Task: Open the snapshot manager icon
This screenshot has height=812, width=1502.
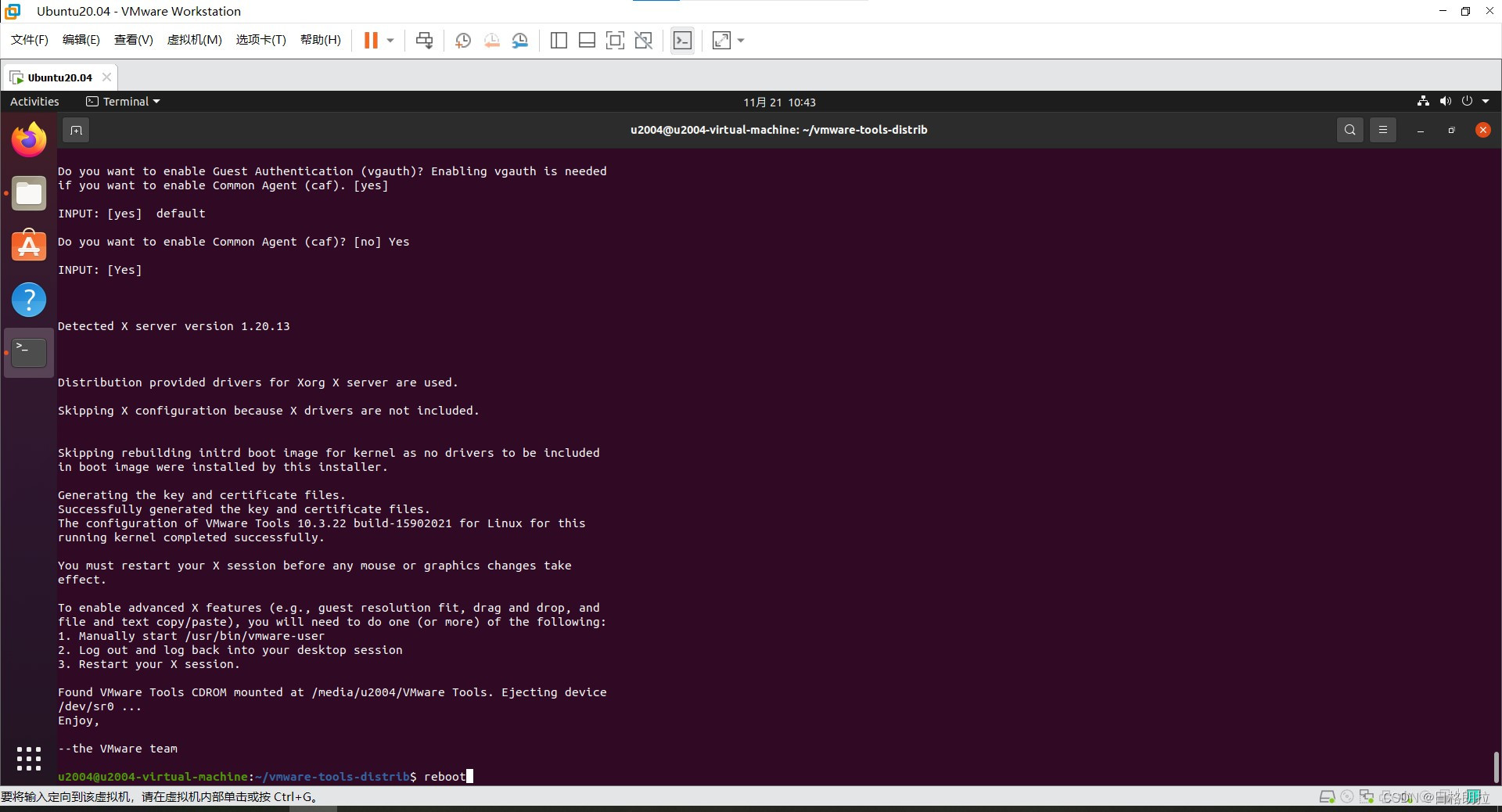Action: coord(520,41)
